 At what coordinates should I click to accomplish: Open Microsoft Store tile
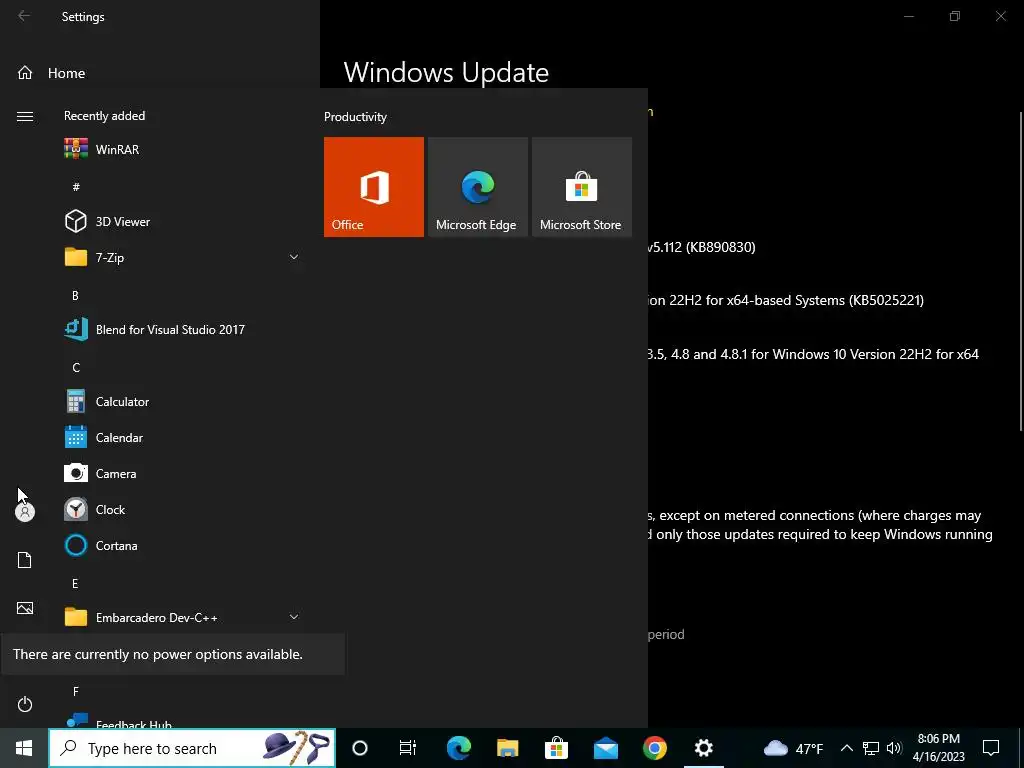(582, 187)
